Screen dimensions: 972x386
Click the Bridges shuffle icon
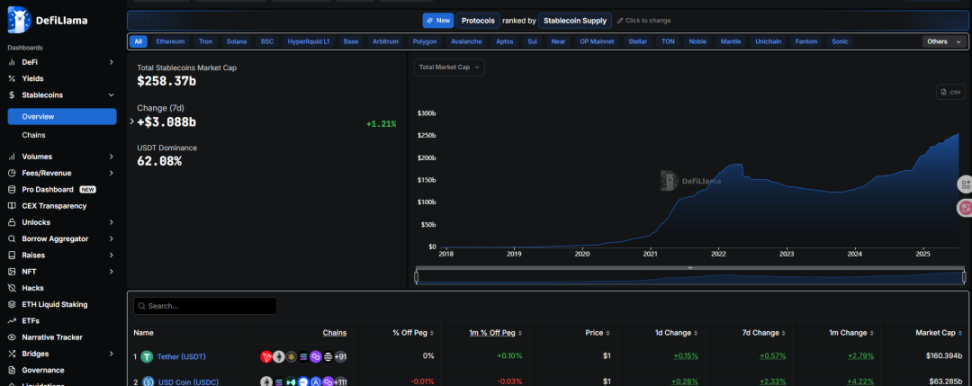(11, 354)
